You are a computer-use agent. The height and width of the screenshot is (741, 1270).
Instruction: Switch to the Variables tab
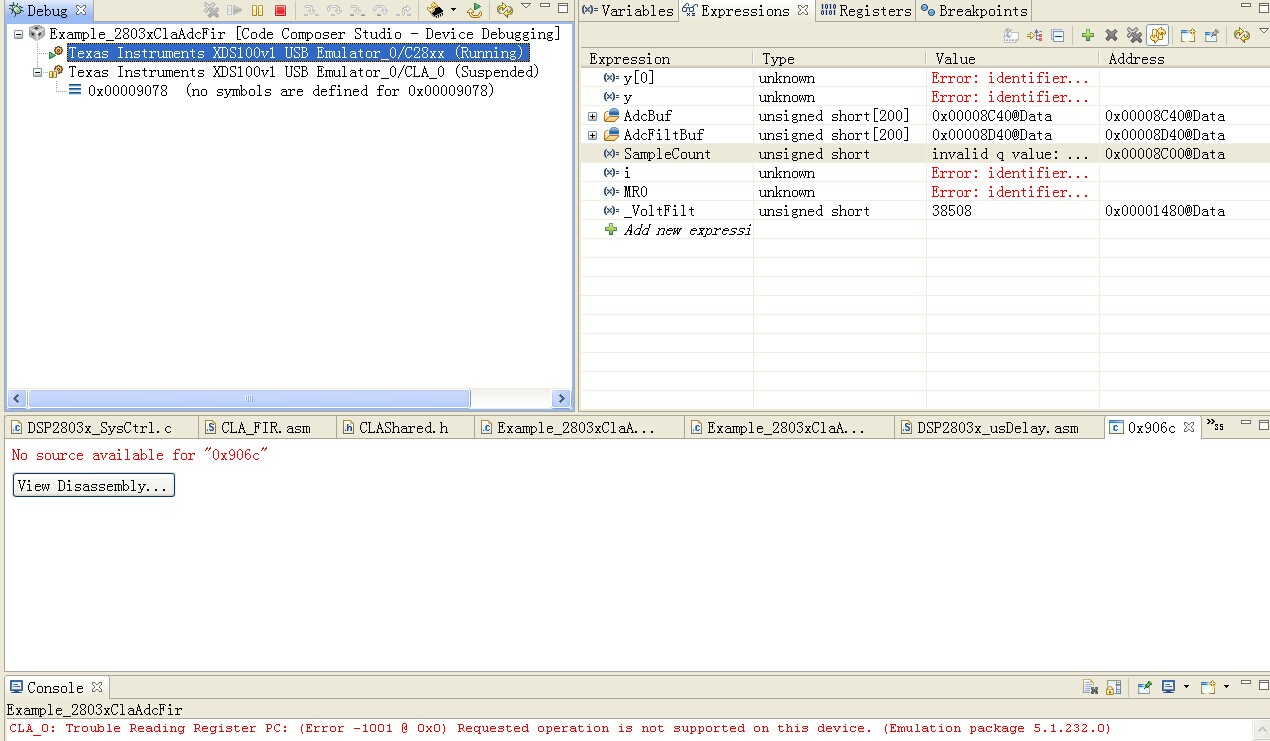(x=628, y=11)
